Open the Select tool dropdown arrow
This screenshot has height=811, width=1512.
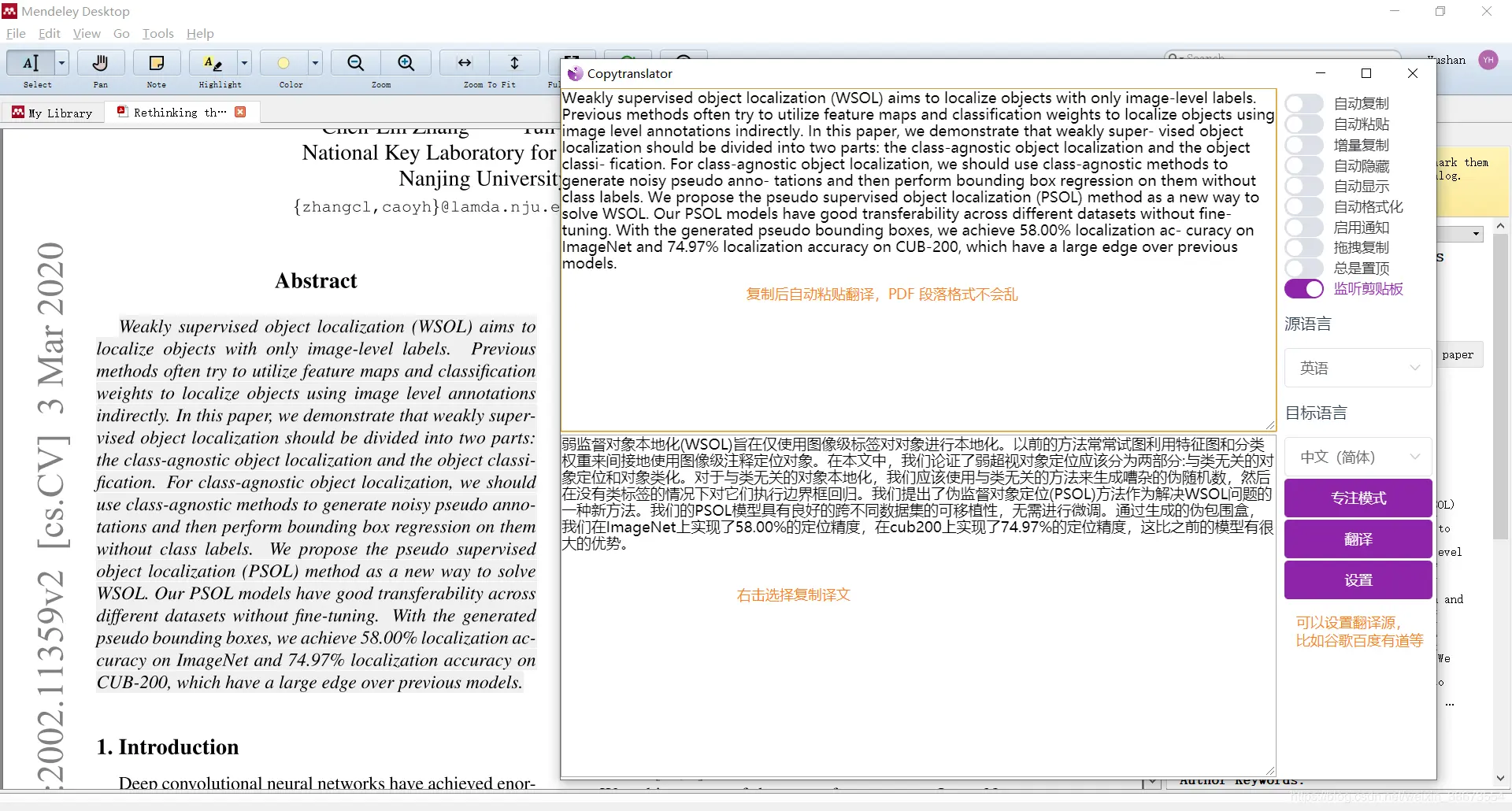point(62,63)
